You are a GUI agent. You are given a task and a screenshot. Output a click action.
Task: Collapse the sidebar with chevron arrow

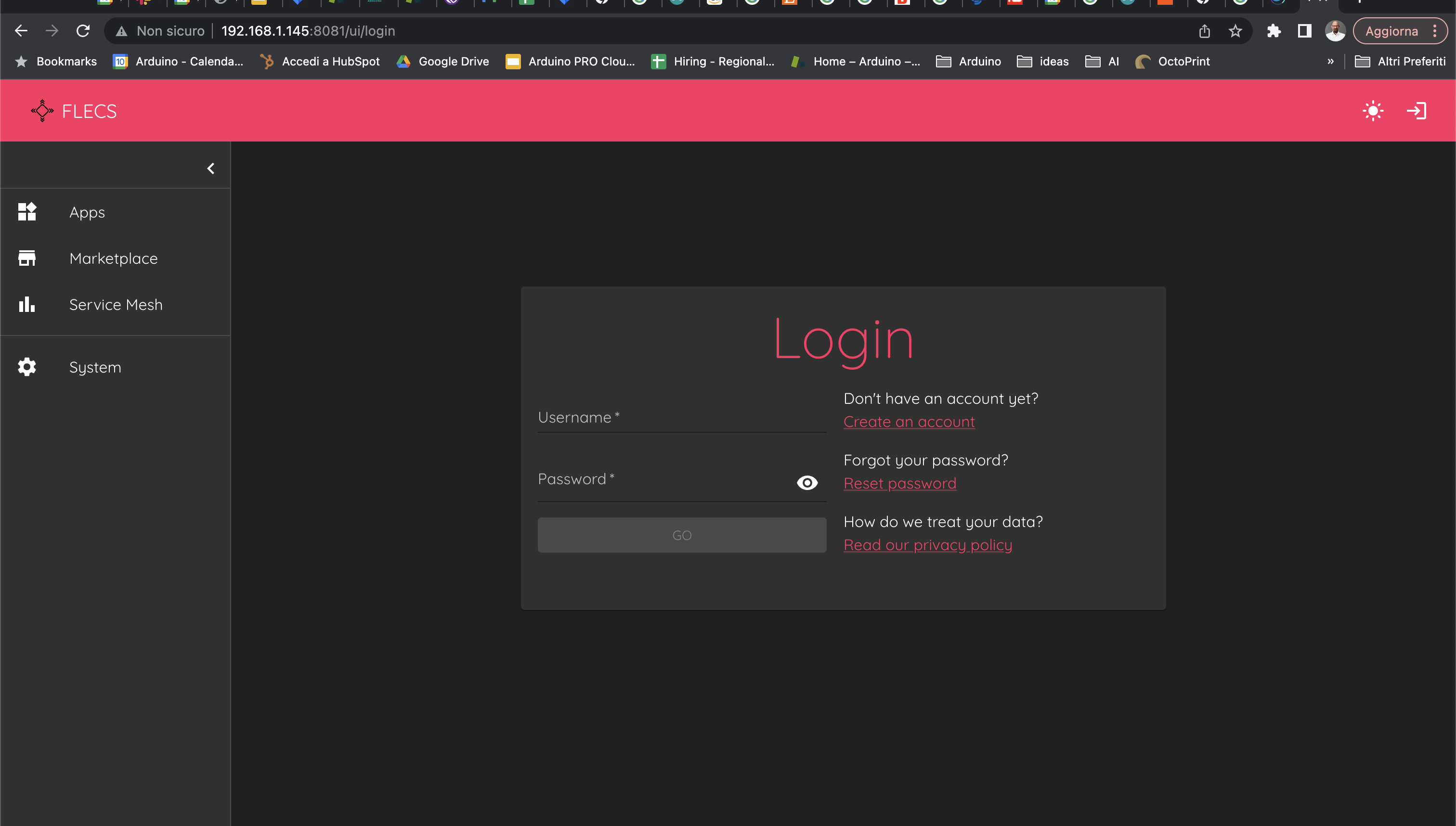210,168
